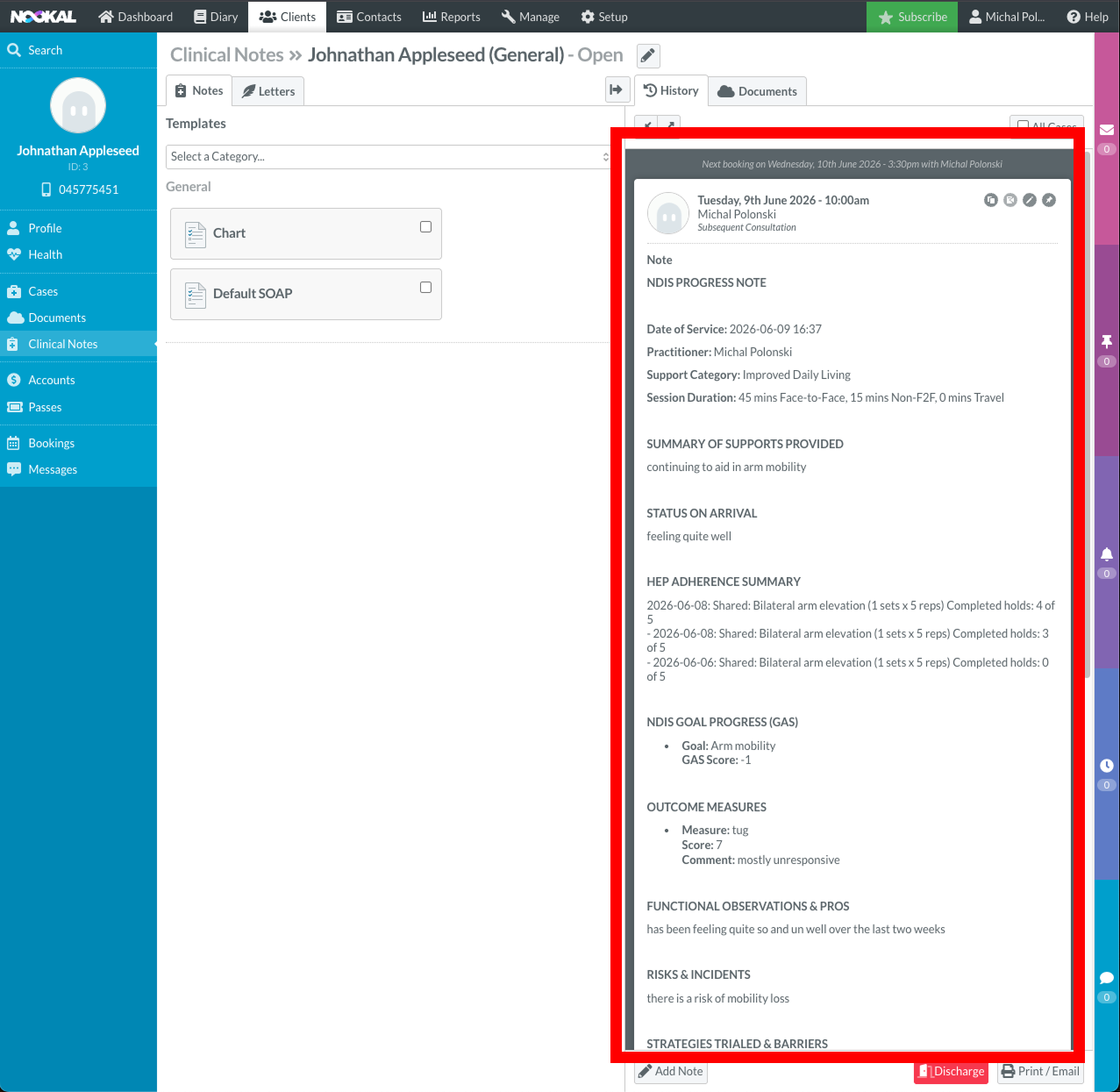
Task: Open the Michal Pol... user menu
Action: coord(1007,17)
